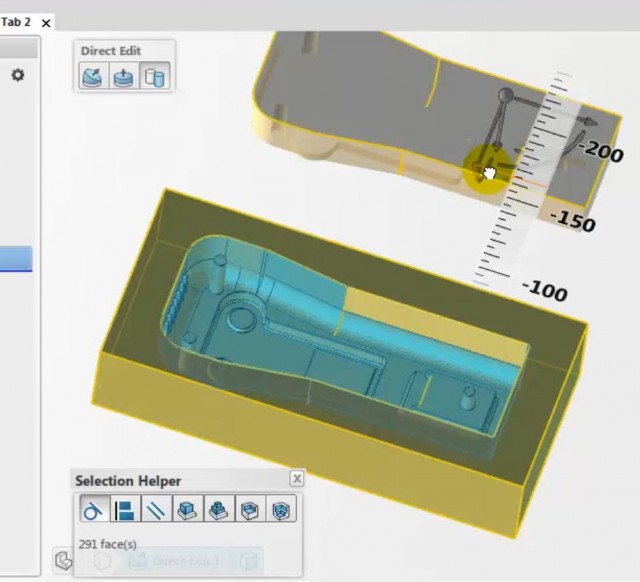Choose the parallel lines selection helper

tap(156, 508)
